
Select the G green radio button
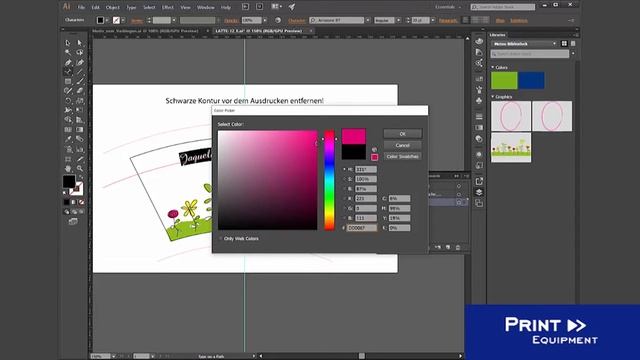coord(344,208)
